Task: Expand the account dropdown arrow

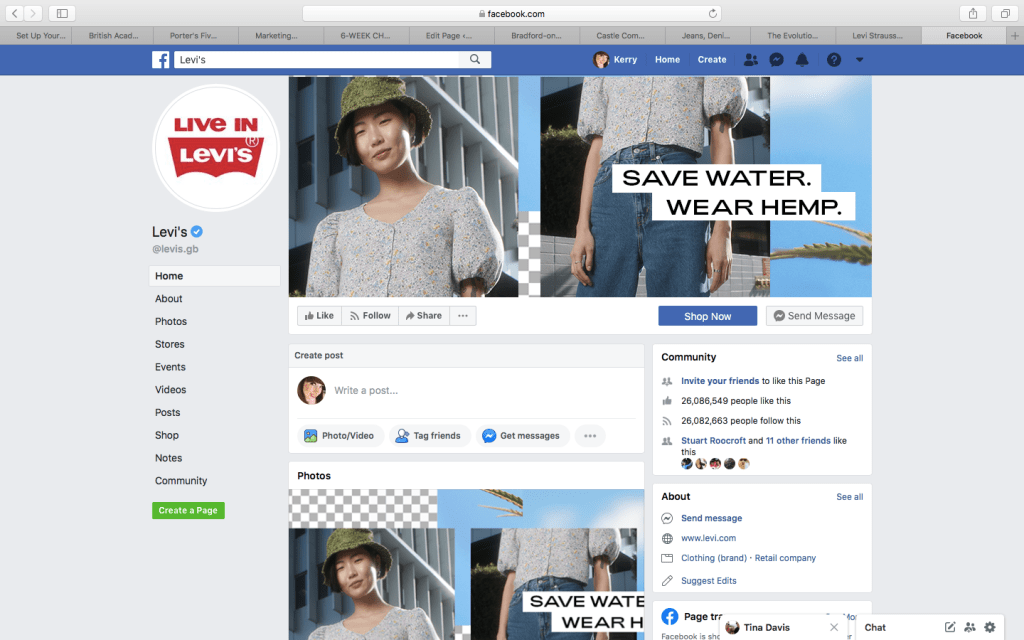Action: (859, 60)
